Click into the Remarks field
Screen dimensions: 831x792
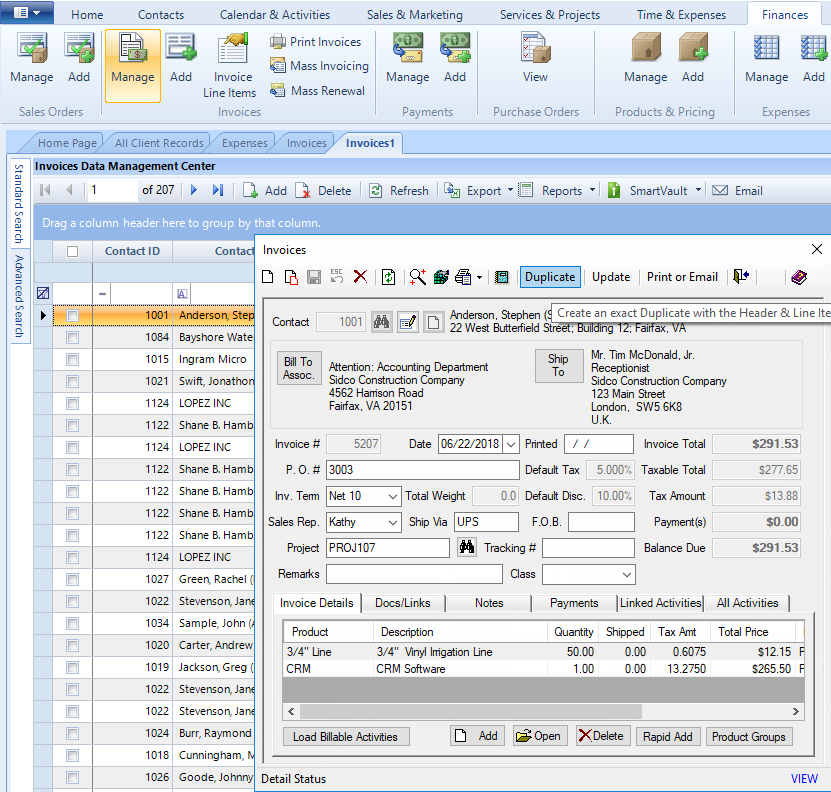[x=414, y=574]
